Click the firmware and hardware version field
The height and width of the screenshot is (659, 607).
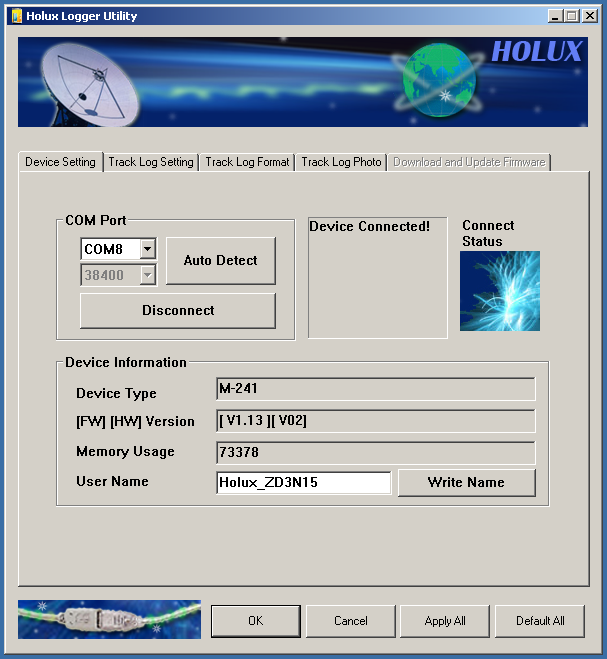376,421
